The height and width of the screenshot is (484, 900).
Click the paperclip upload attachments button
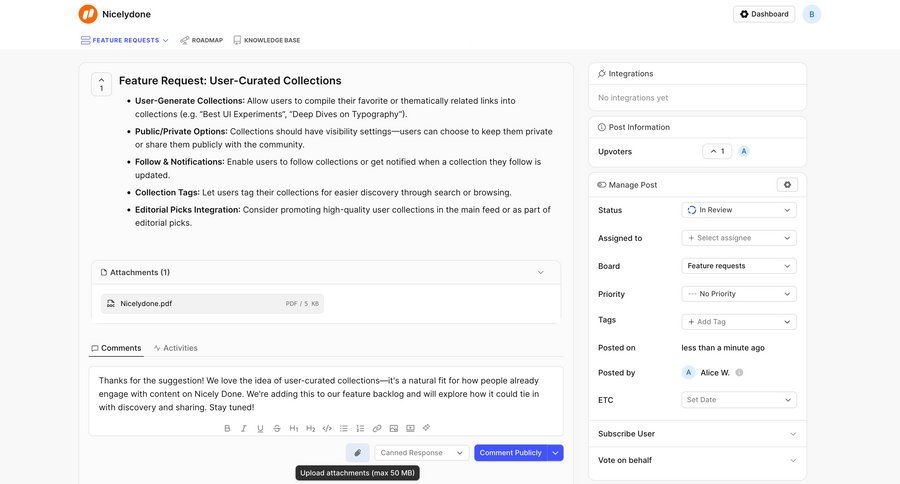click(x=358, y=452)
